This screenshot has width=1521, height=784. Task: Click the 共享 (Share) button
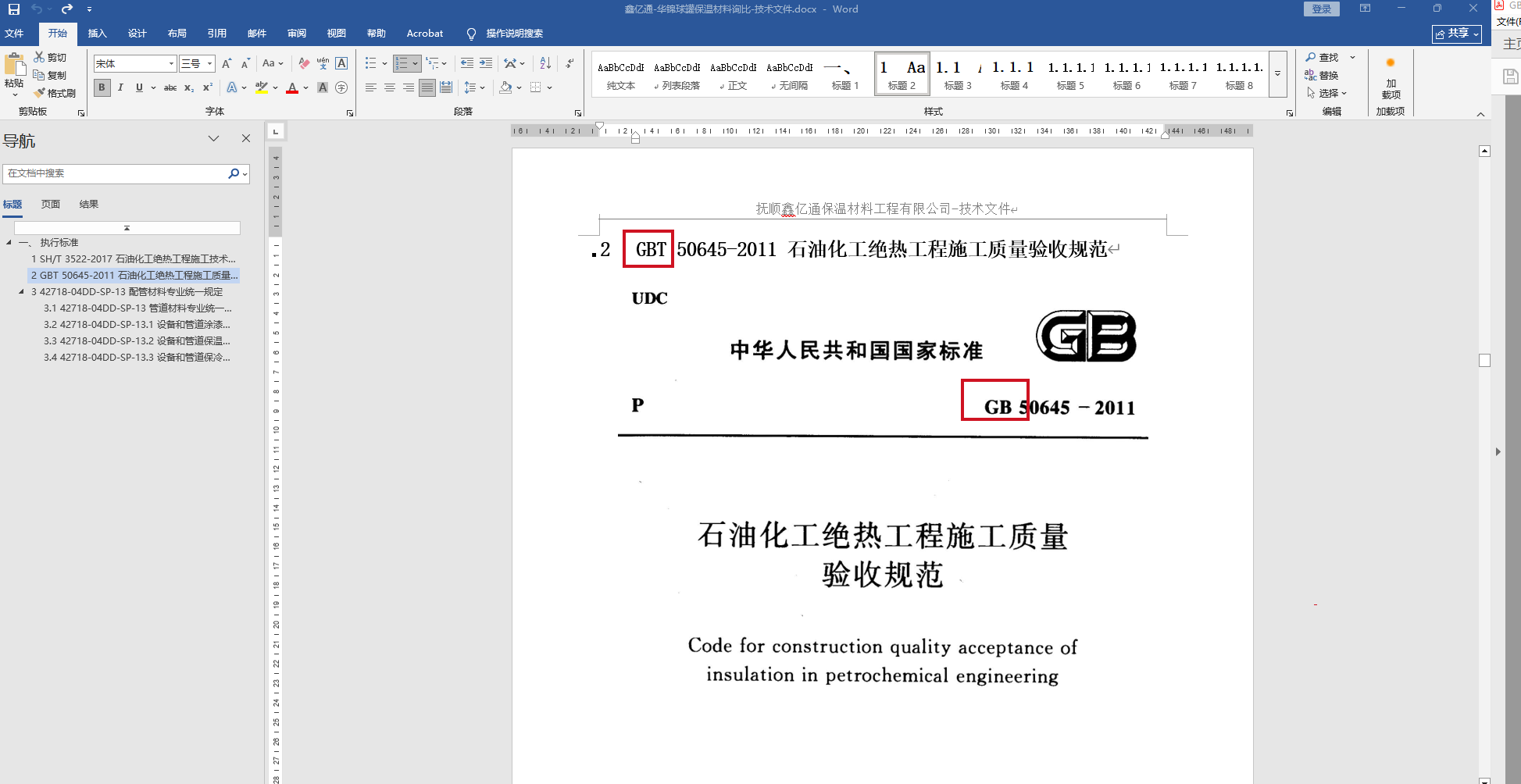pyautogui.click(x=1457, y=34)
